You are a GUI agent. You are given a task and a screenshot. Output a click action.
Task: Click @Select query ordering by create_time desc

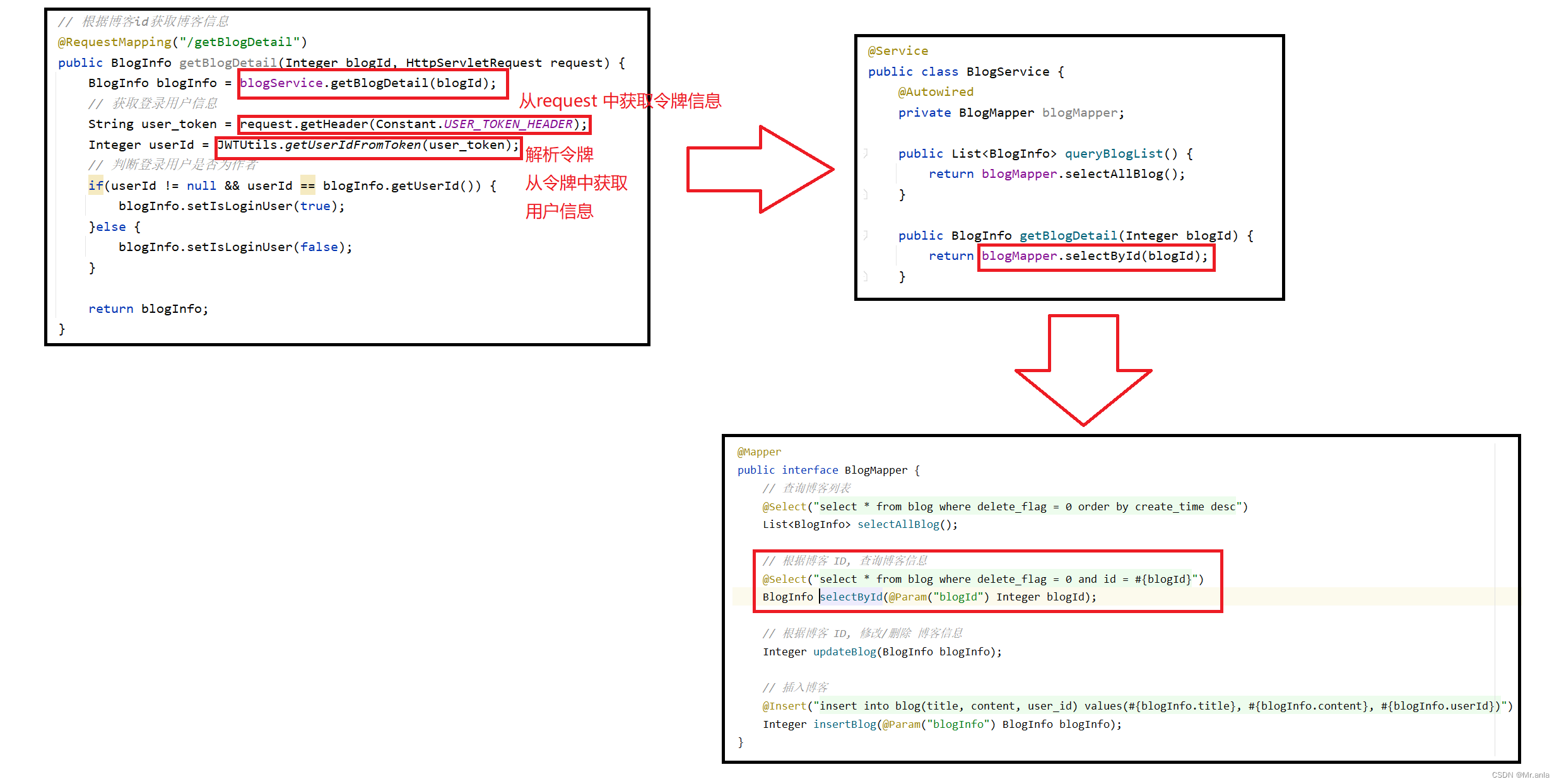(1005, 507)
